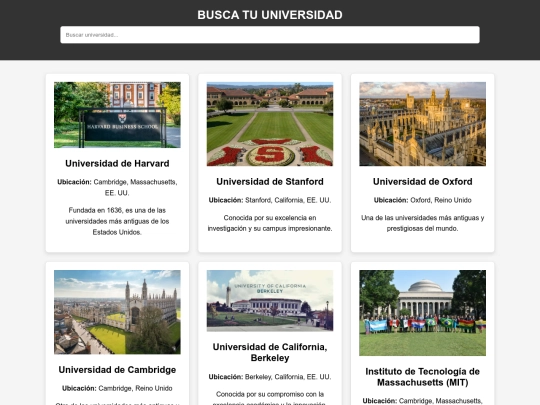Screen dimensions: 540x405
Task: Click Berkeley's description starting Conocida por su compromiso
Action: tap(270, 398)
